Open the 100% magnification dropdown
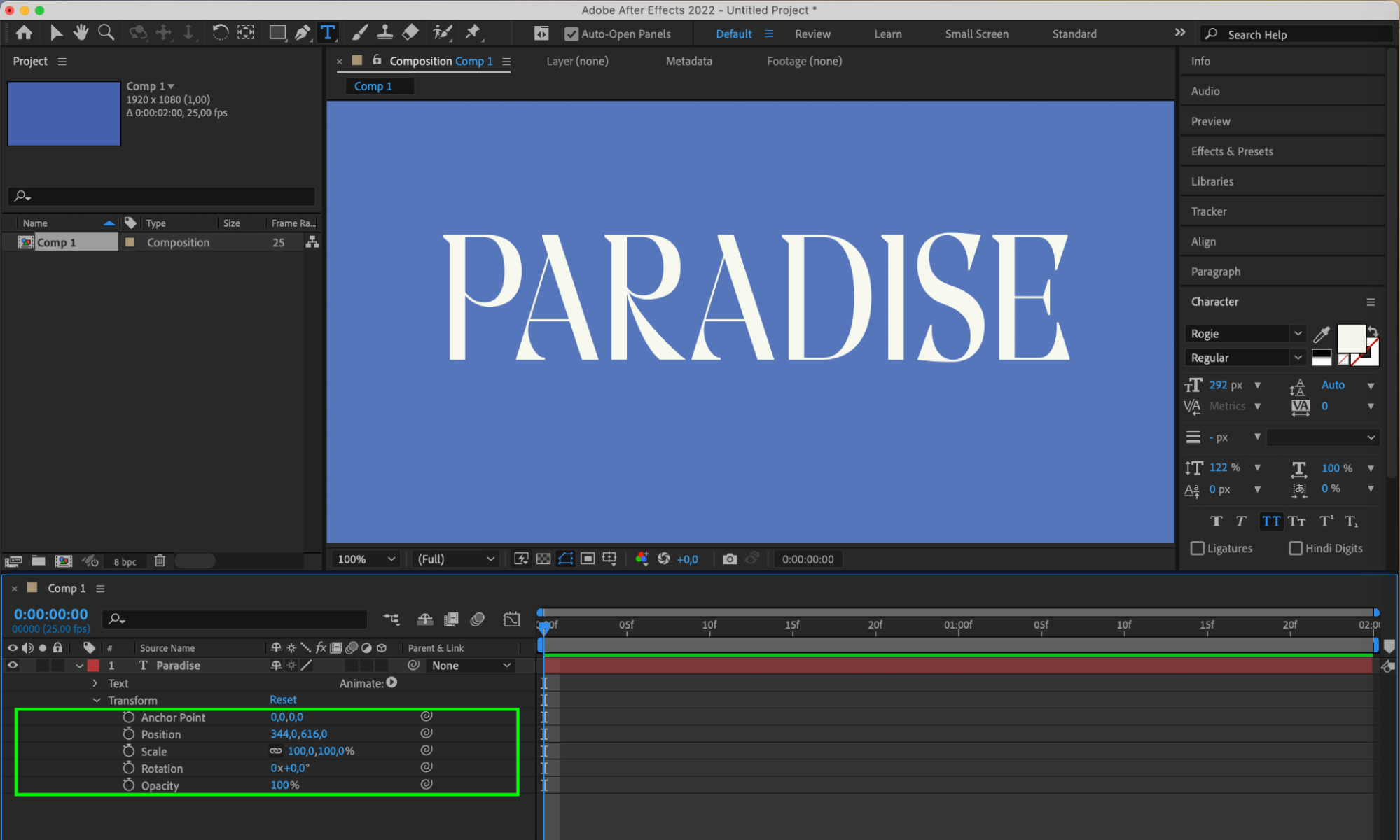The height and width of the screenshot is (840, 1400). point(366,559)
